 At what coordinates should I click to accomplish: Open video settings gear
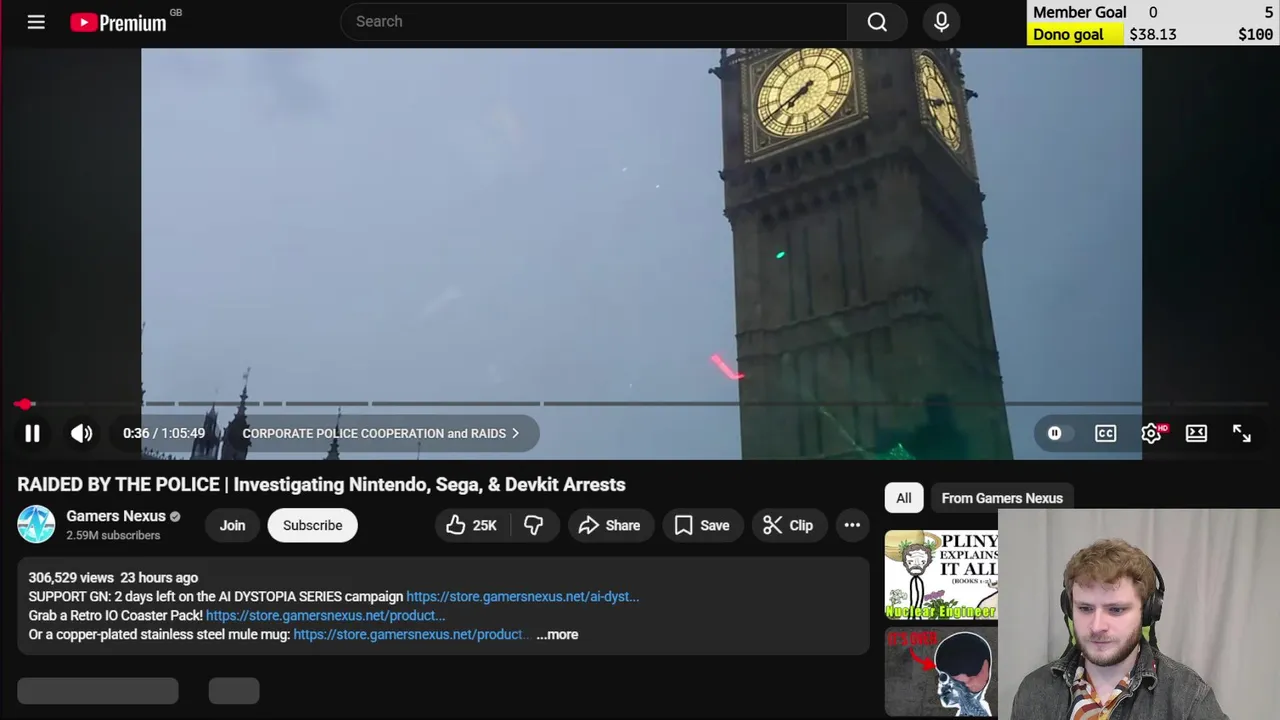tap(1152, 433)
